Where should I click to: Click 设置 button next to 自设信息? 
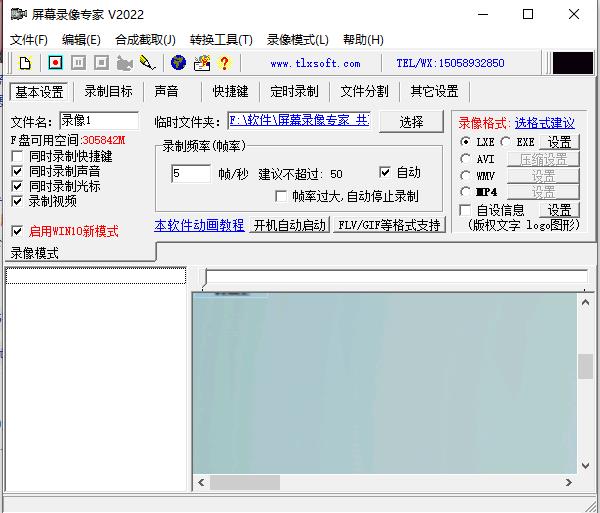(x=559, y=210)
